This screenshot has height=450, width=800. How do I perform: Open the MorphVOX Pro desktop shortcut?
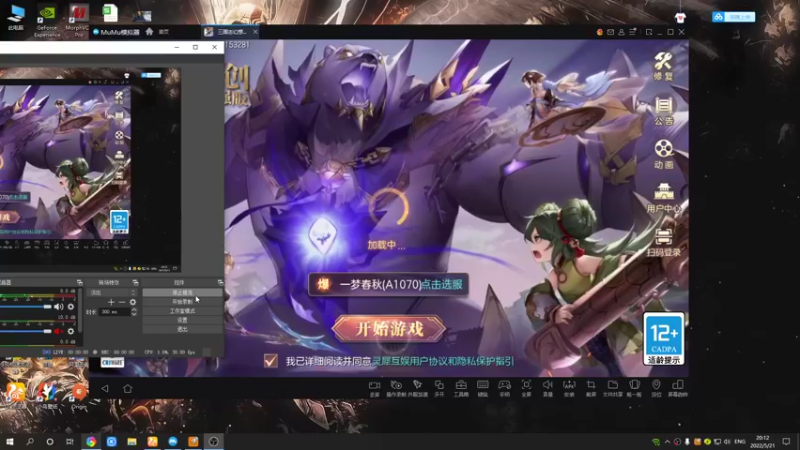click(78, 20)
